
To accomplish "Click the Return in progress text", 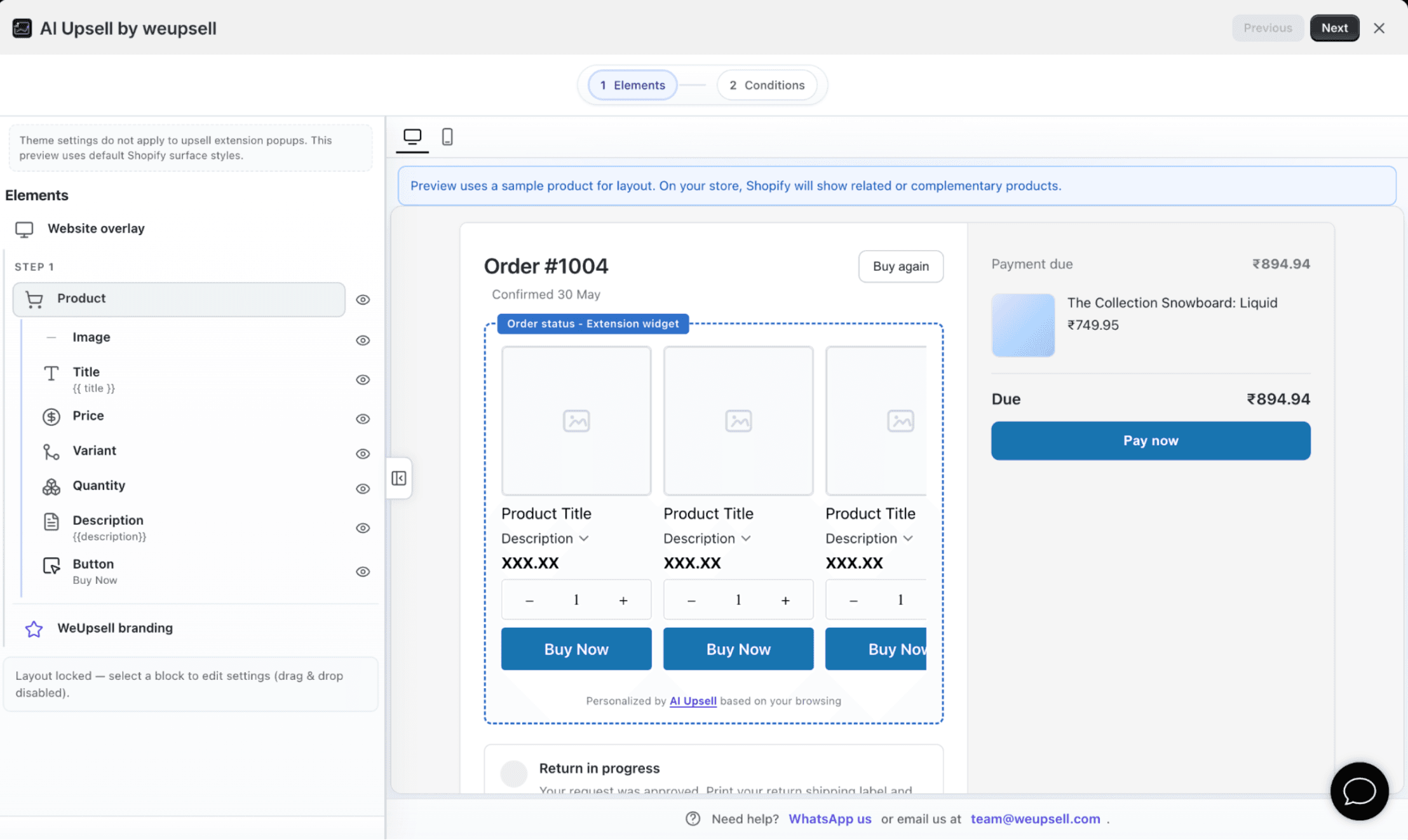I will [599, 768].
